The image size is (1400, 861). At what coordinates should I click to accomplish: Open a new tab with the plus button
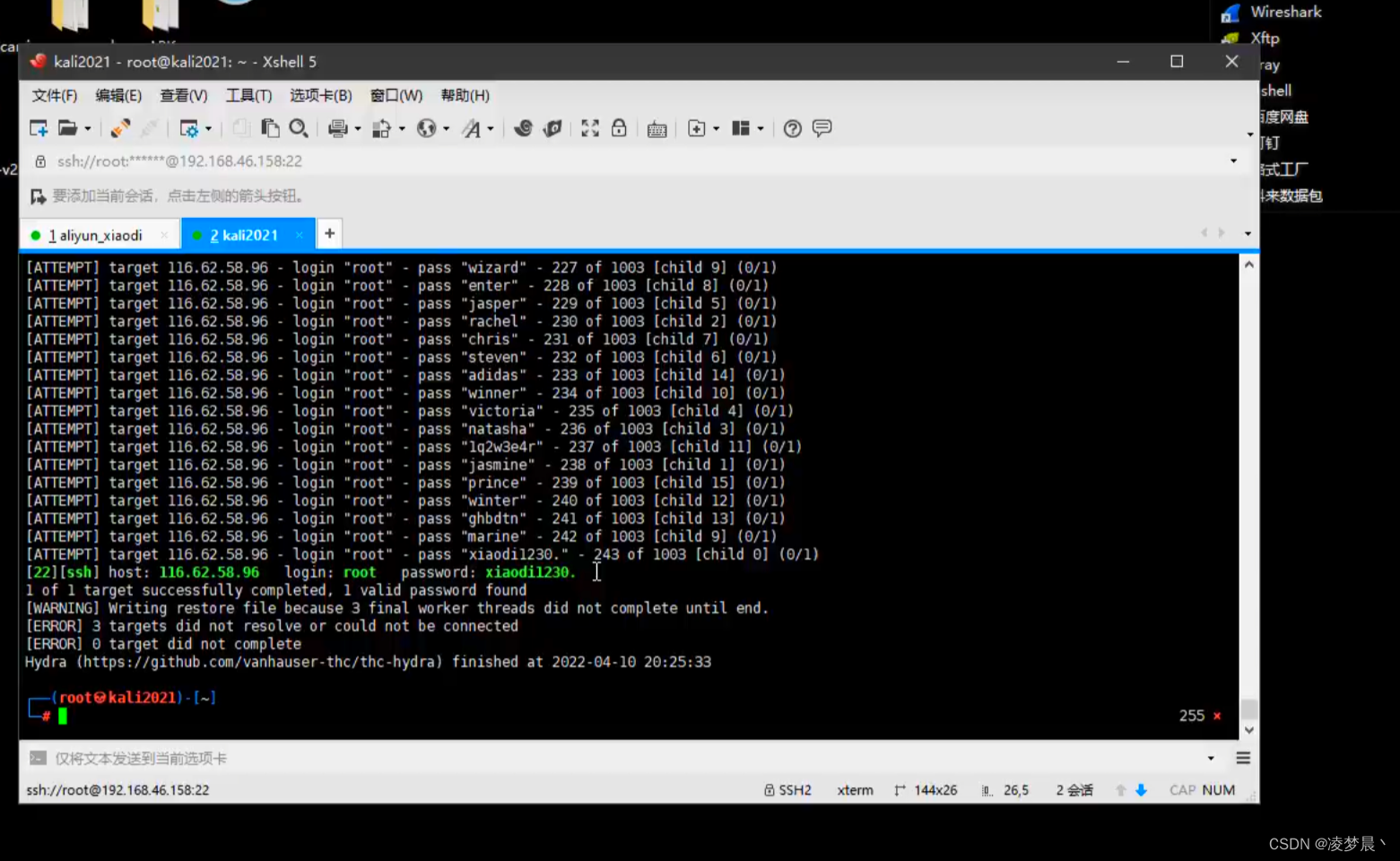(328, 233)
